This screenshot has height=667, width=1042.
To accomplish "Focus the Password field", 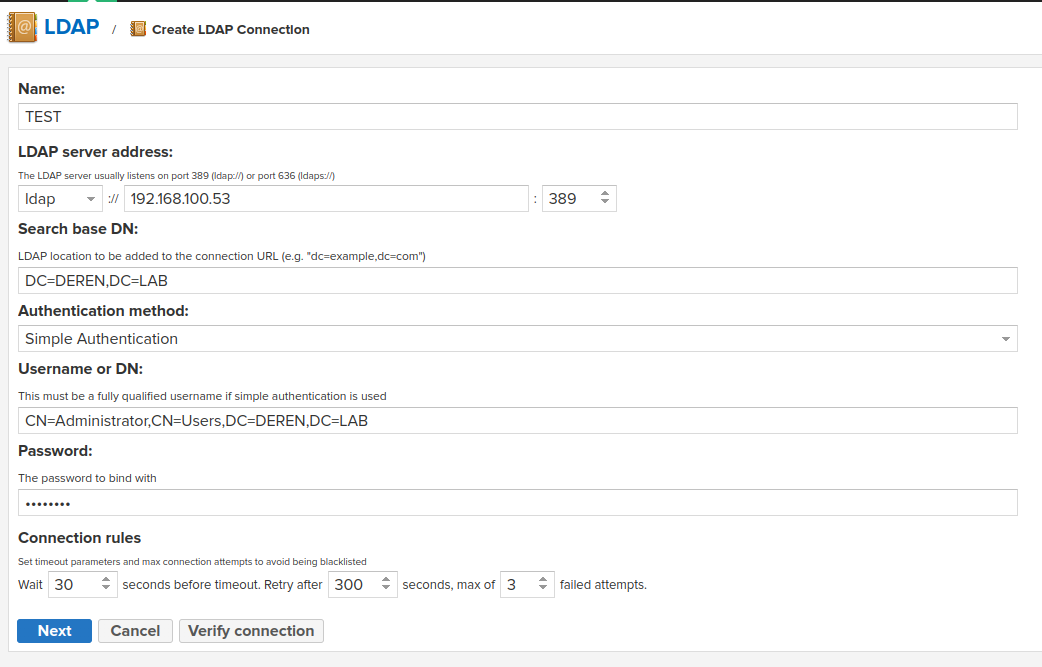I will point(518,503).
